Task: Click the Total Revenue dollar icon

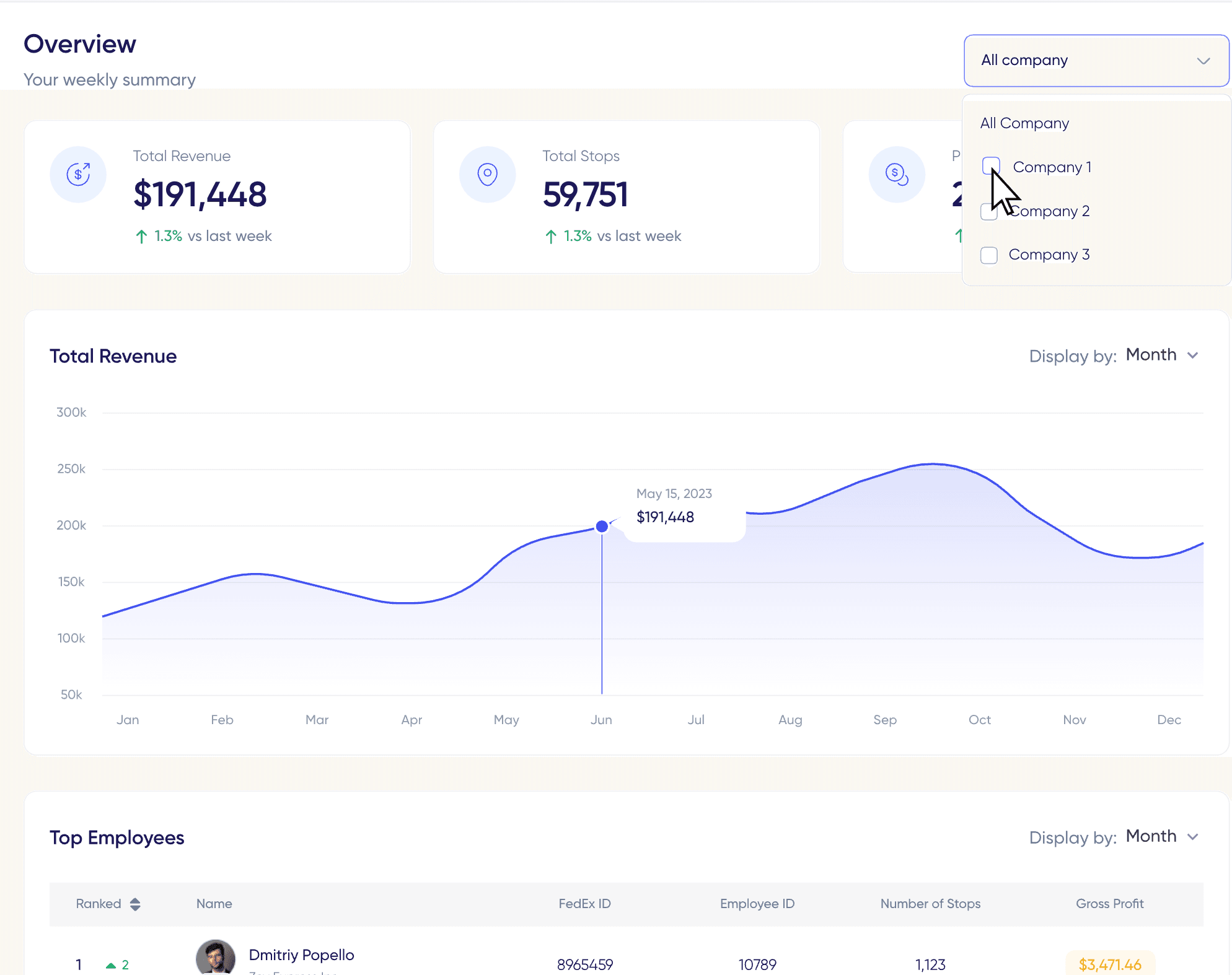Action: [78, 174]
